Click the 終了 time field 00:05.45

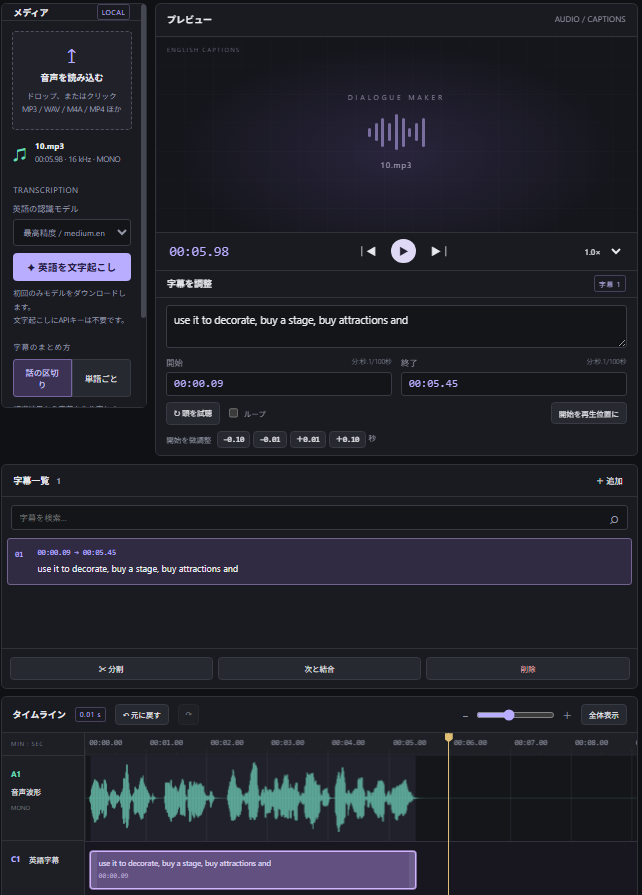[x=514, y=384]
